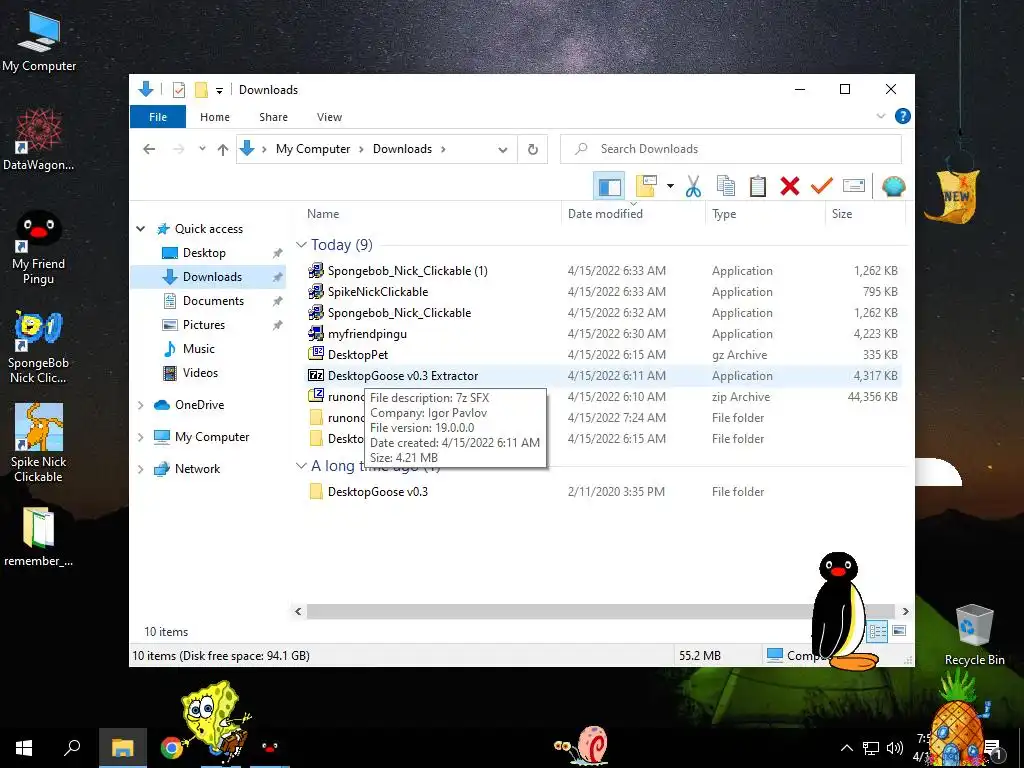Open the Recent locations dropdown arrow
Viewport: 1024px width, 768px height.
point(202,149)
